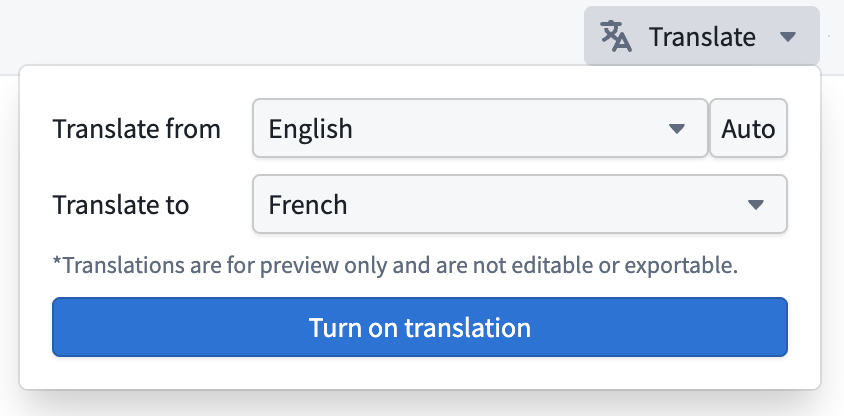The height and width of the screenshot is (416, 844).
Task: Close the translation popup via Translate
Action: pyautogui.click(x=701, y=36)
